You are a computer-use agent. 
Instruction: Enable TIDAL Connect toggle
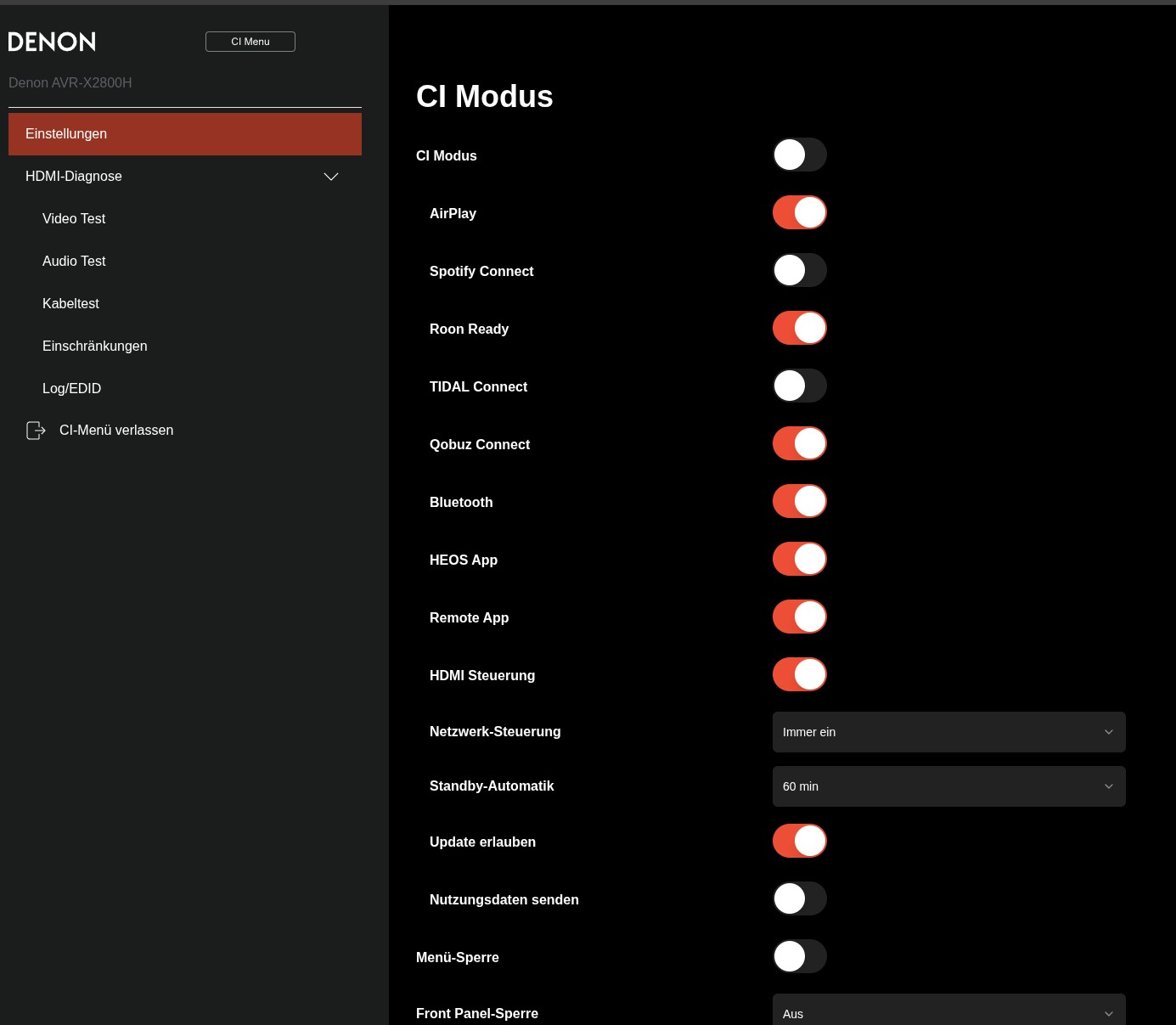pyautogui.click(x=800, y=386)
